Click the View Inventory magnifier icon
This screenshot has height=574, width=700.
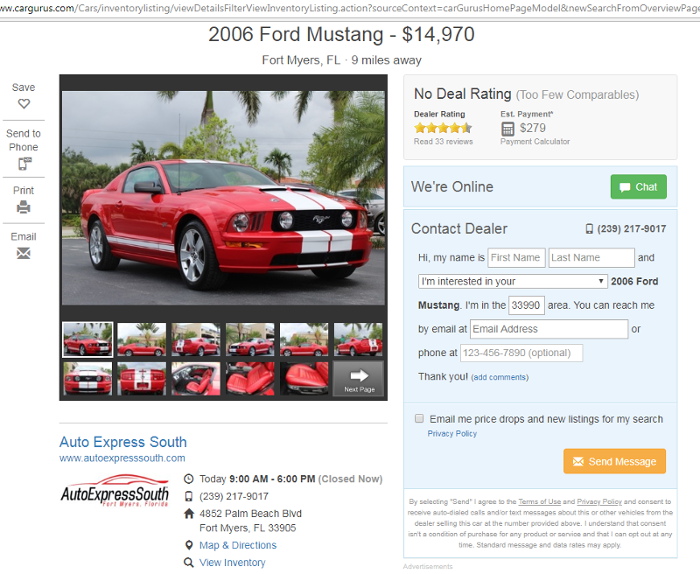click(189, 562)
